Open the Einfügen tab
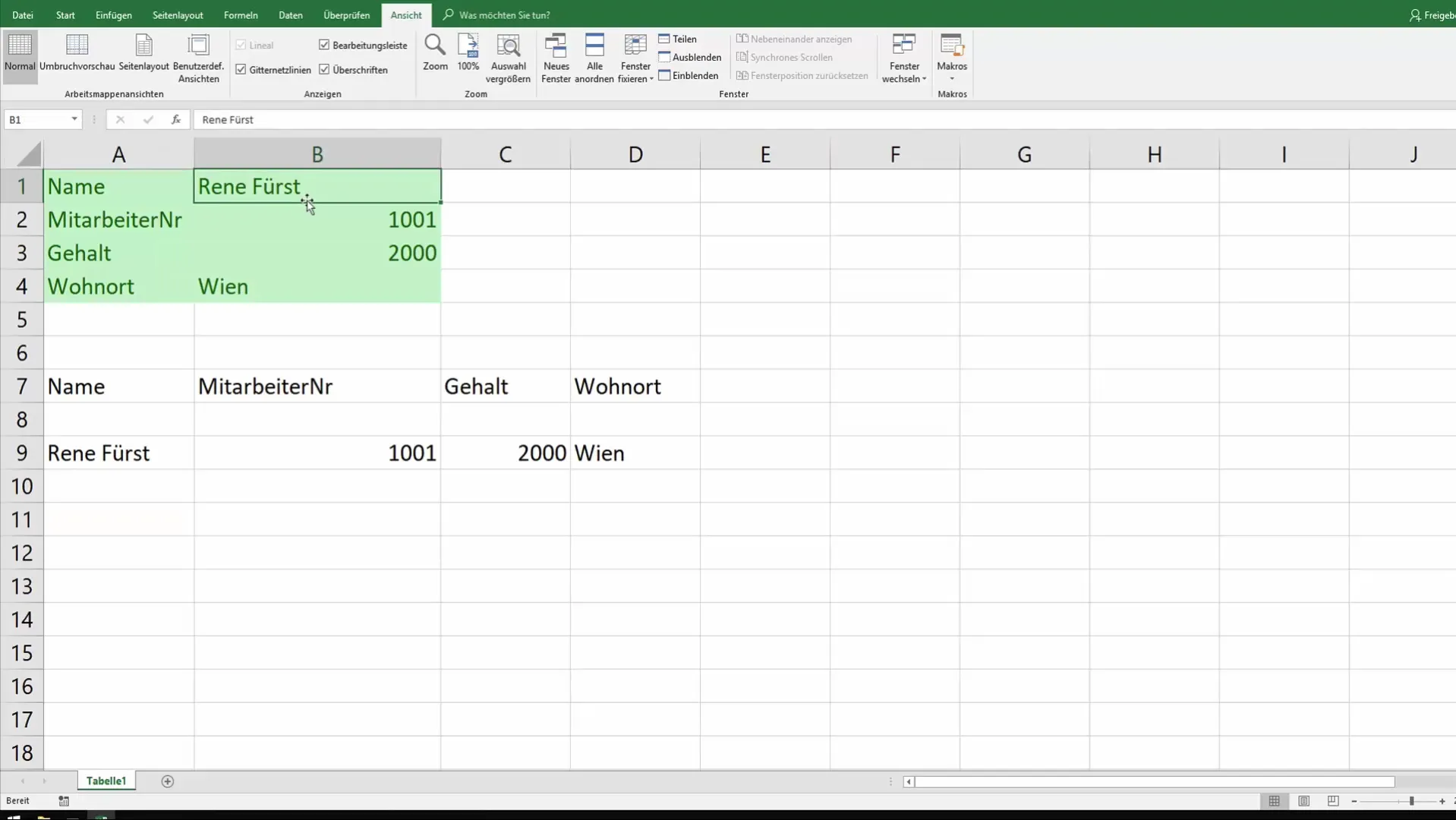Screen dimensions: 1456x820 click(114, 15)
